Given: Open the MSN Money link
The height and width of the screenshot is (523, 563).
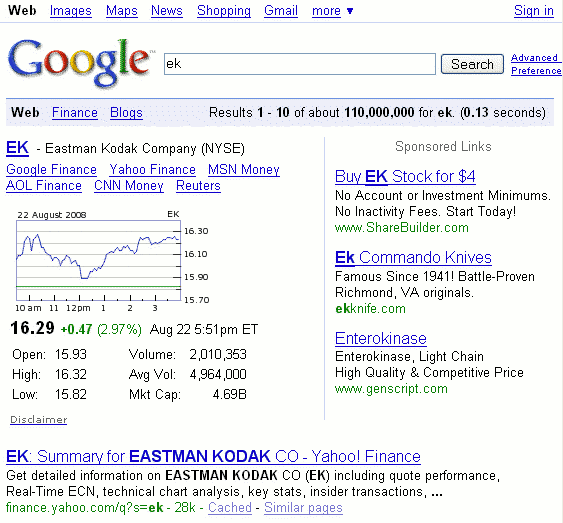Looking at the screenshot, I should [x=244, y=169].
